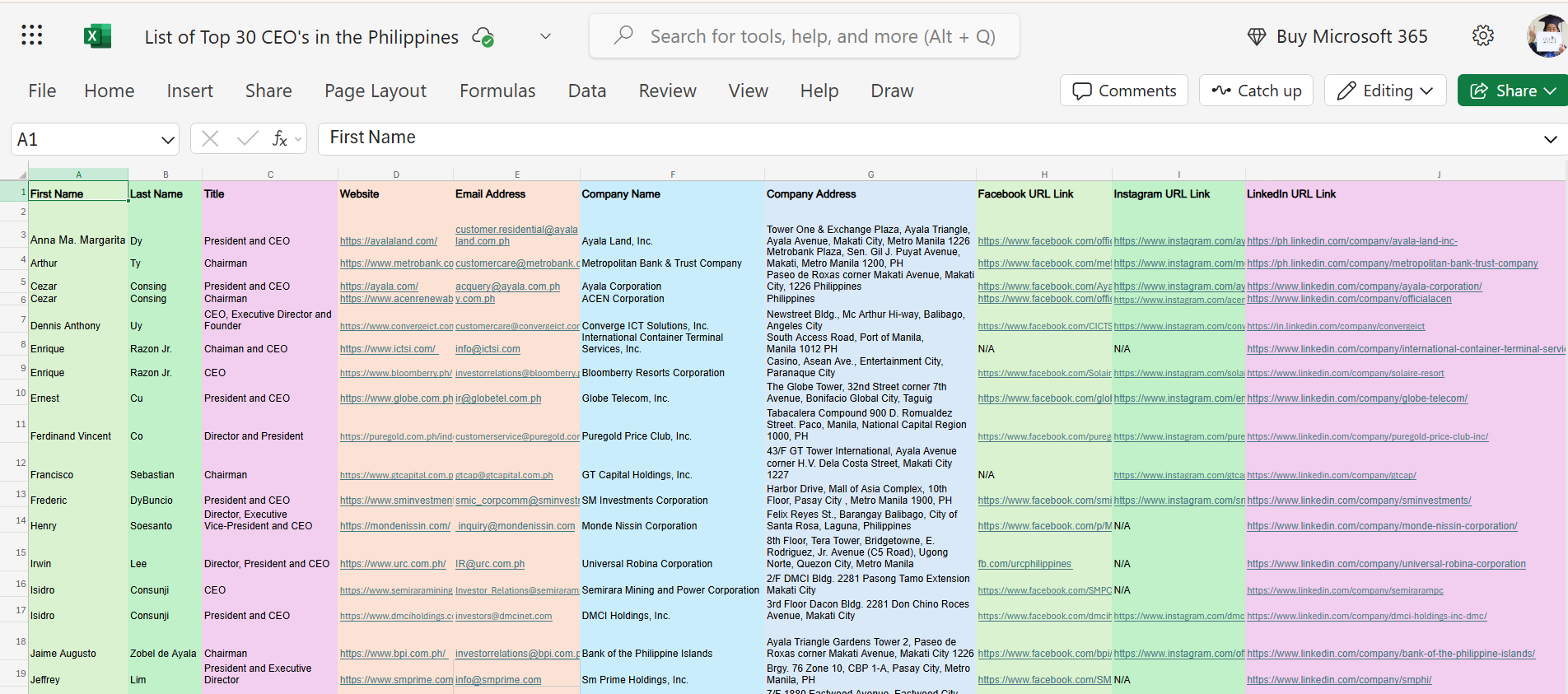Click the green Share button
This screenshot has width=1568, height=694.
click(x=1513, y=91)
